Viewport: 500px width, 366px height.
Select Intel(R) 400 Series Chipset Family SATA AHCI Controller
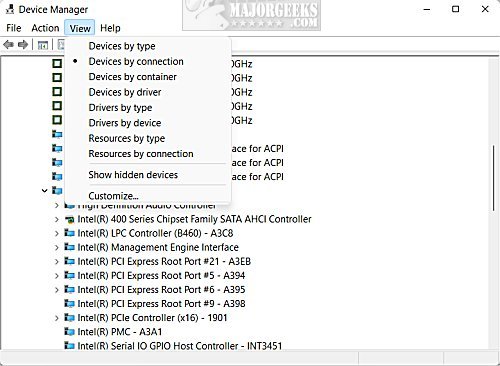tap(194, 219)
